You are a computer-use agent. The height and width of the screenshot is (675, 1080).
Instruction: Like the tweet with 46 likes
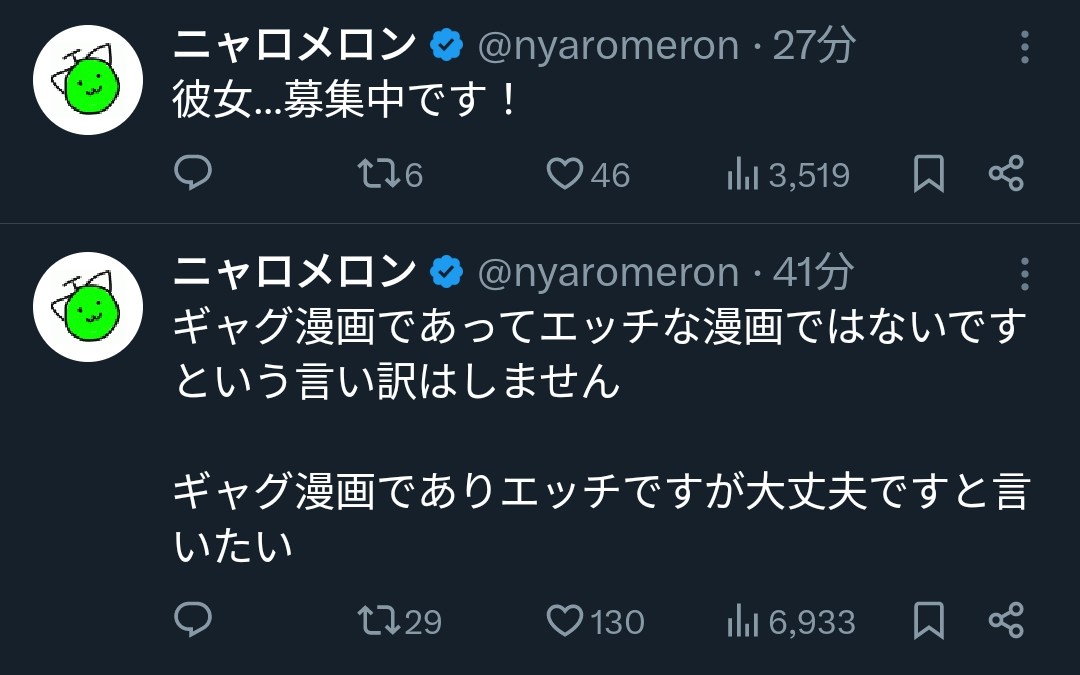tap(565, 174)
